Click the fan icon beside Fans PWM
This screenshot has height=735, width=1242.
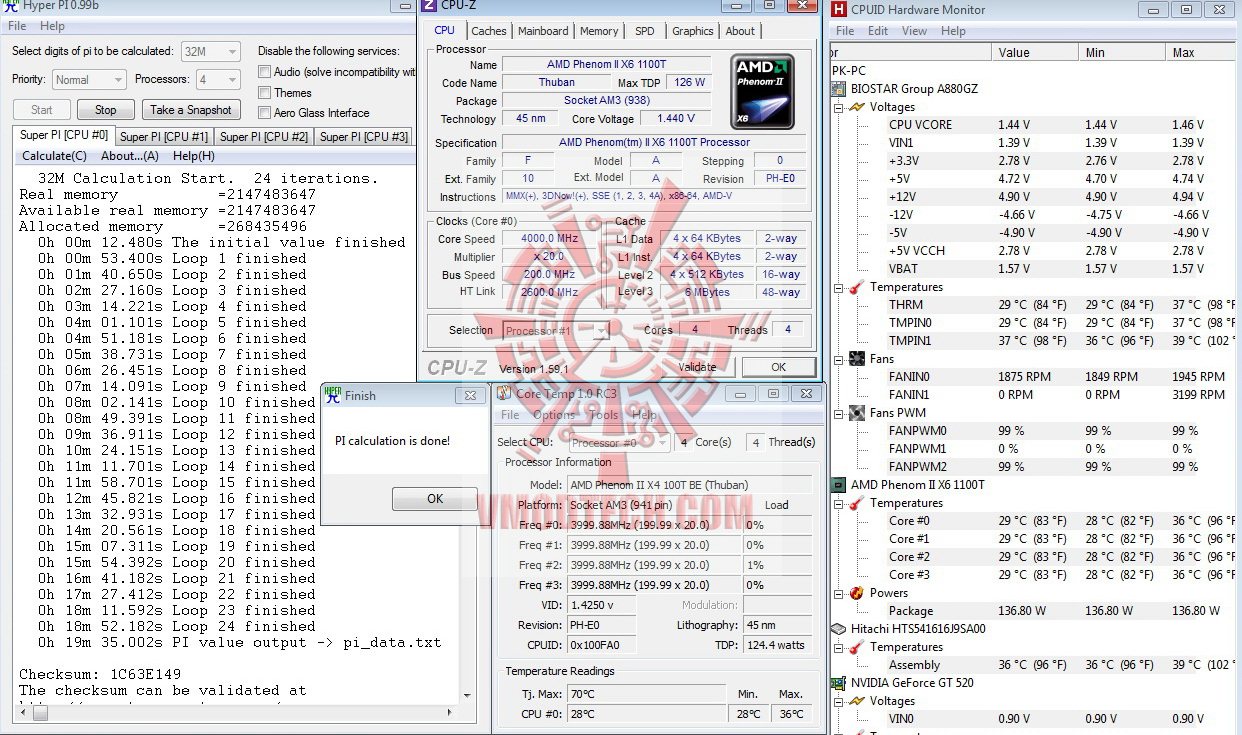[x=857, y=413]
